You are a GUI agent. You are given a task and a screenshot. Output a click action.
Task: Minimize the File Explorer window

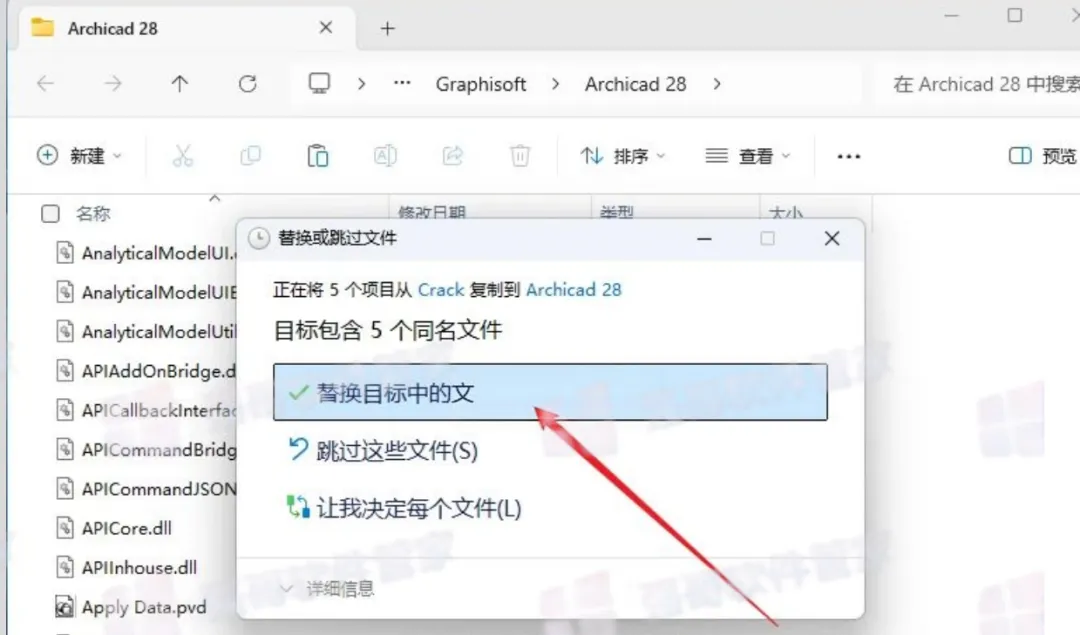(x=952, y=15)
